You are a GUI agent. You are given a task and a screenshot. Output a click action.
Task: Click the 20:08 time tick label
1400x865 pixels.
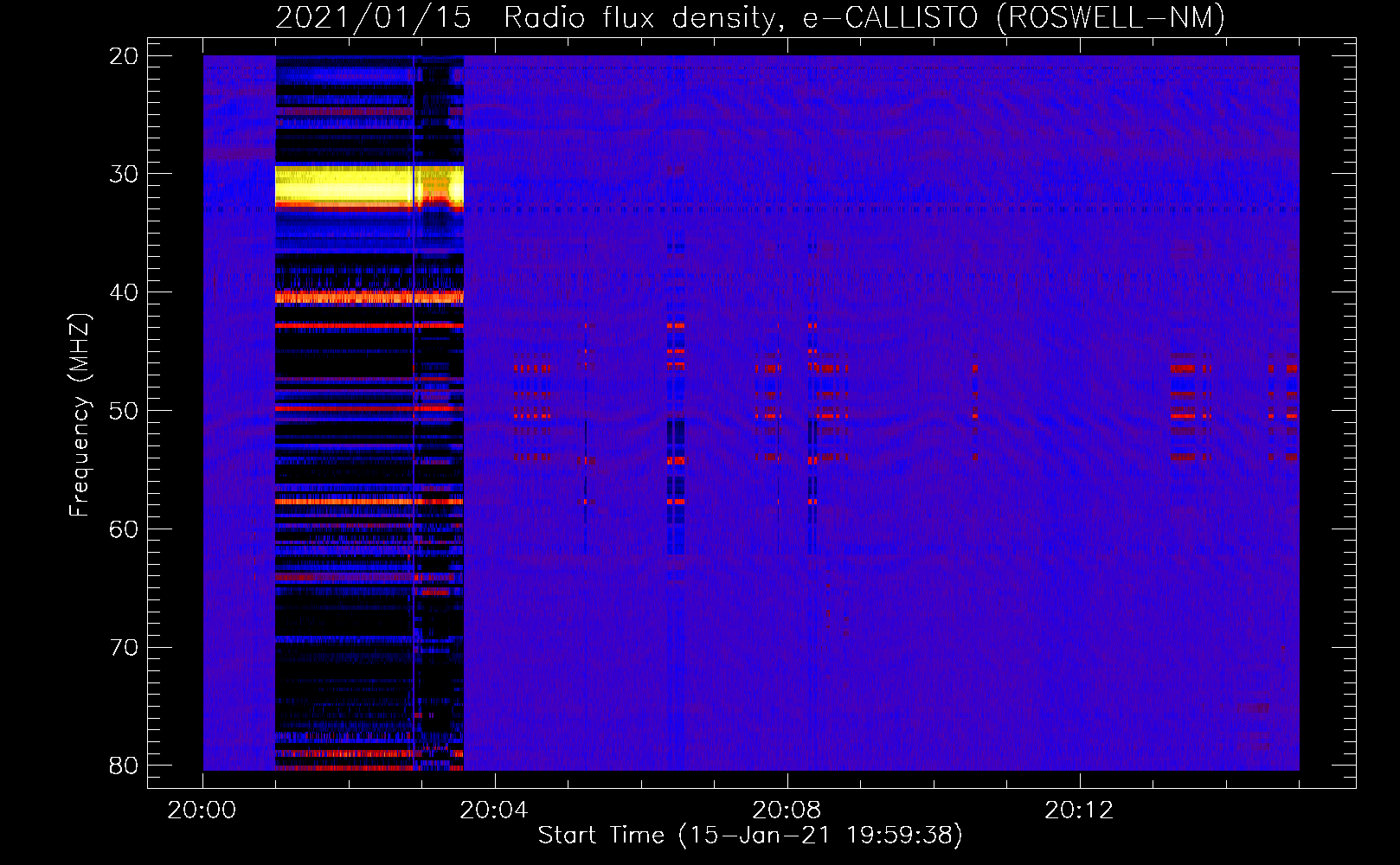tap(787, 811)
